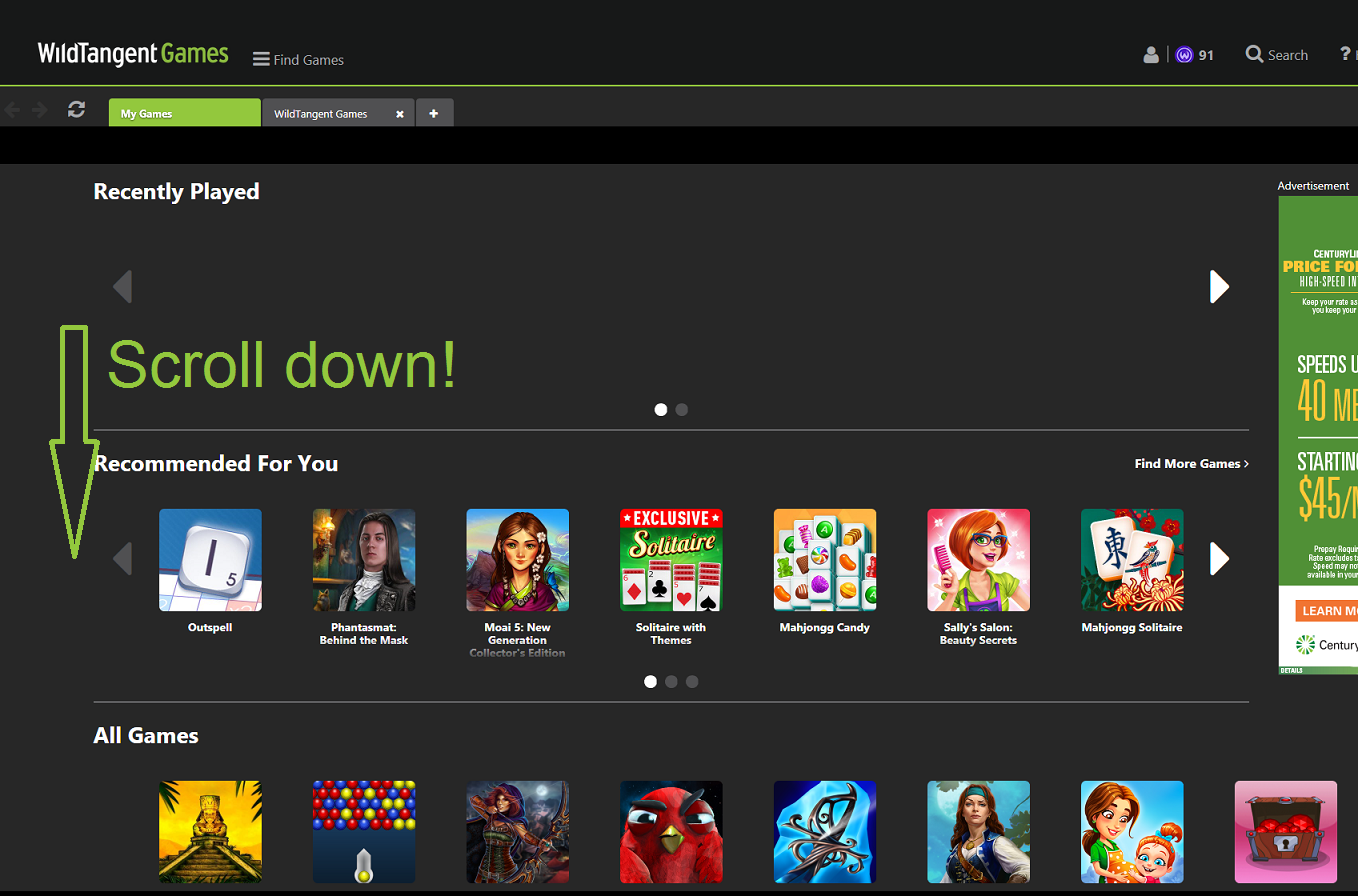Click the Learn More ad button
This screenshot has height=896, width=1358.
click(x=1327, y=611)
